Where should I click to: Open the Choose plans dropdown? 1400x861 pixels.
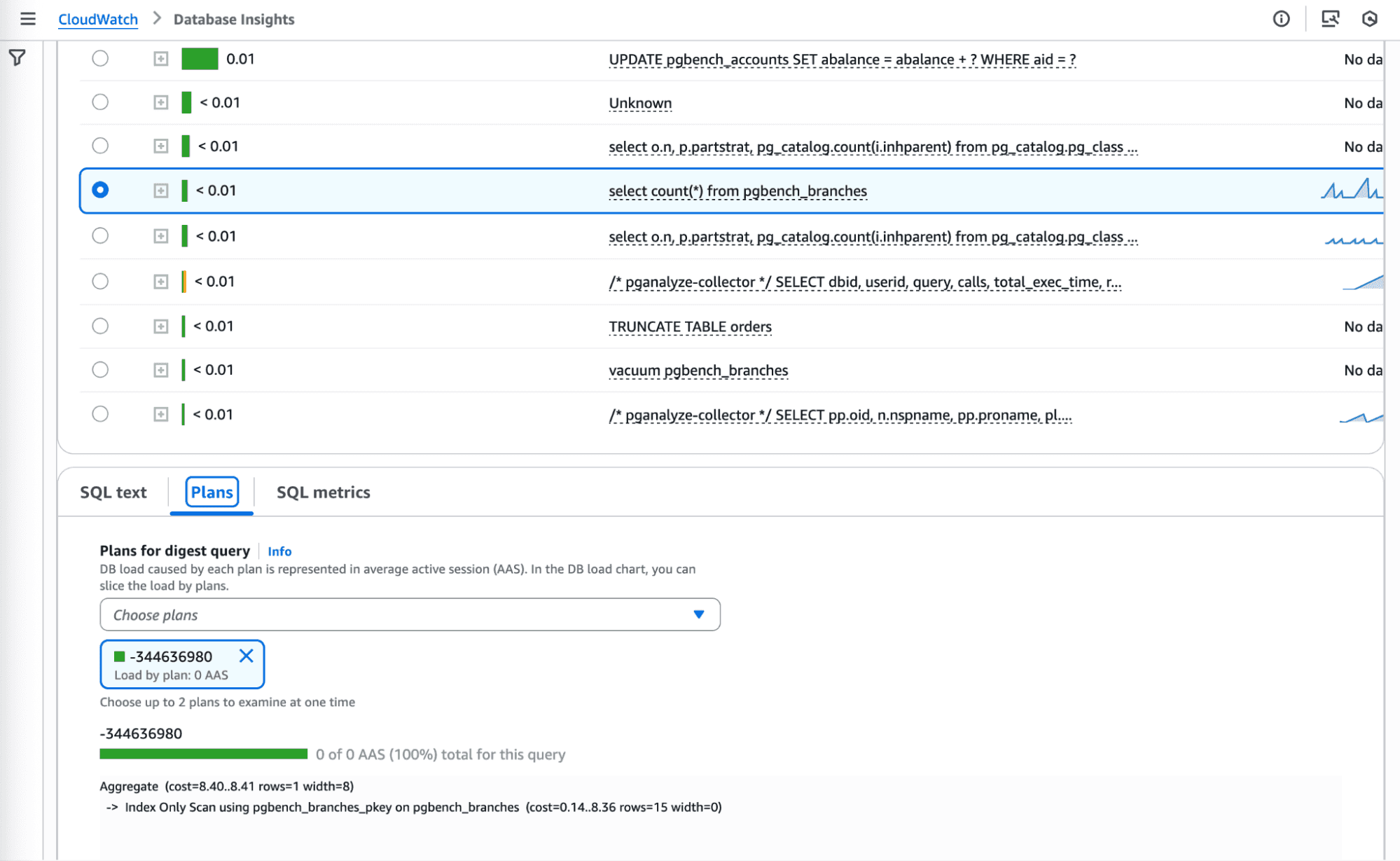(x=410, y=614)
